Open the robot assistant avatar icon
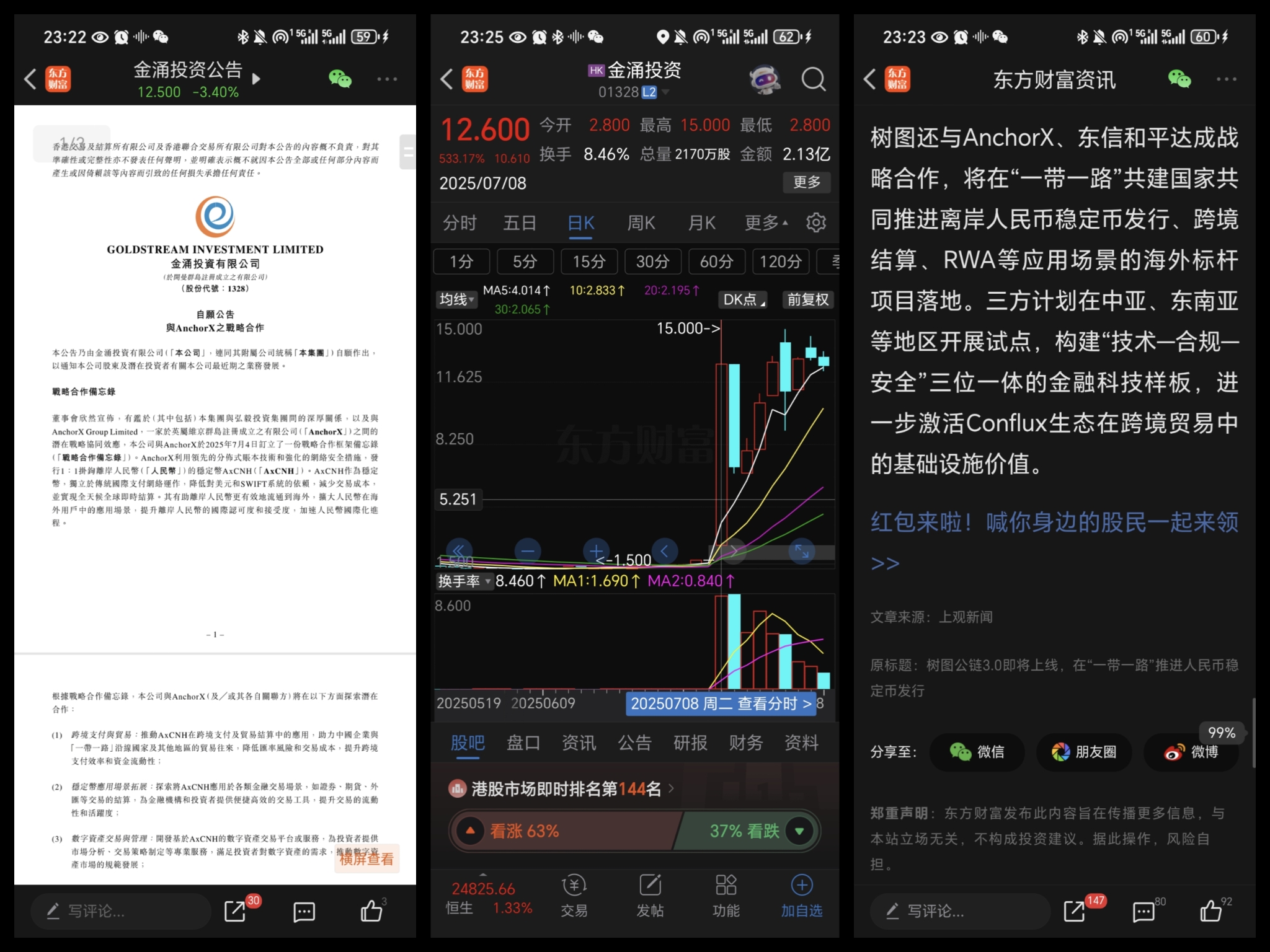Image resolution: width=1270 pixels, height=952 pixels. (x=765, y=79)
